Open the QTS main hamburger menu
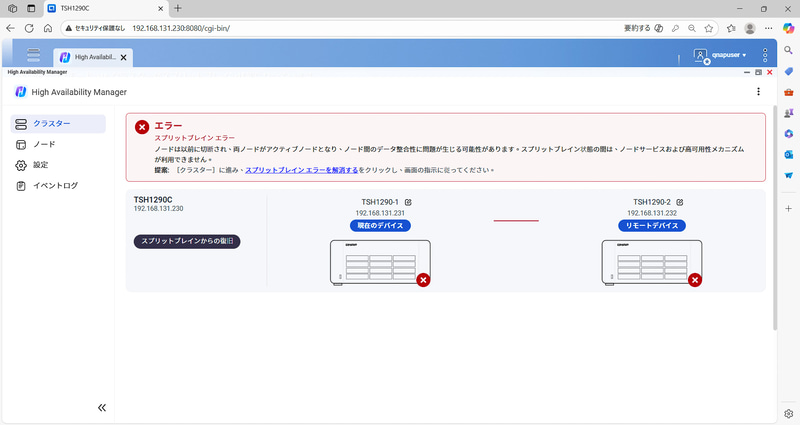The width and height of the screenshot is (800, 425). (34, 55)
